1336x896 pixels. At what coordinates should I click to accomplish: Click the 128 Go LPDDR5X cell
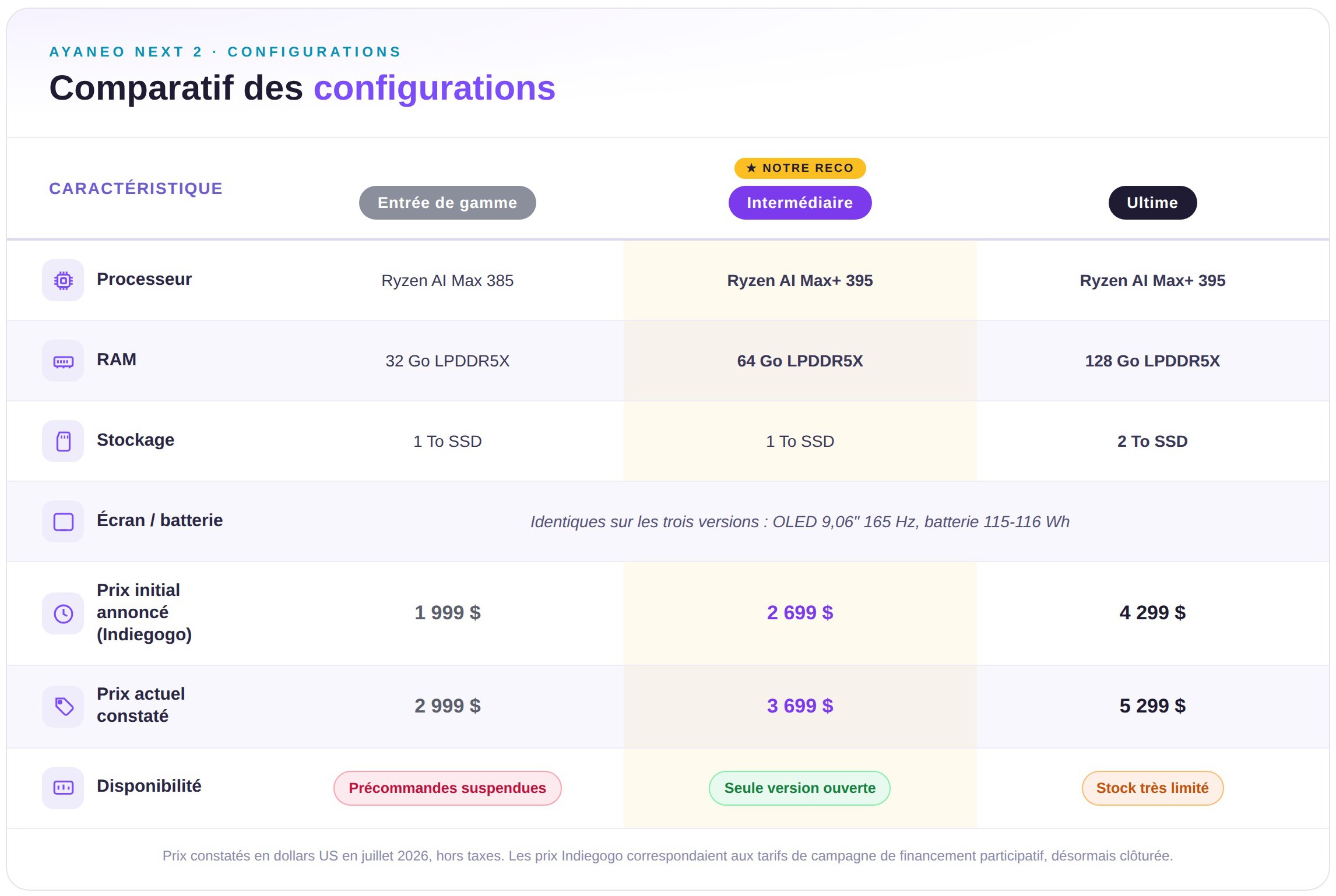click(x=1152, y=361)
